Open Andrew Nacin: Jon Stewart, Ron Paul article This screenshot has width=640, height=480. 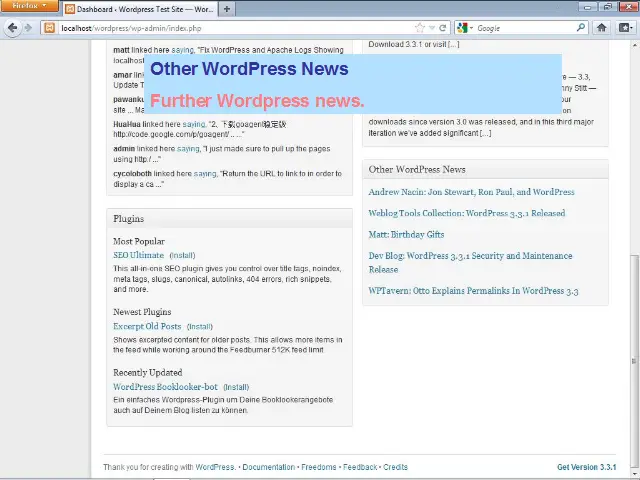coord(471,192)
